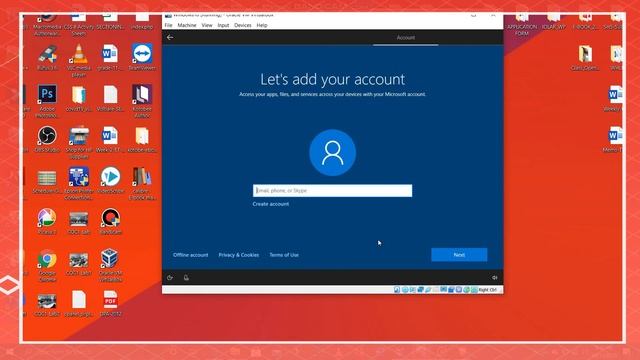Open the Week 2 Word document on desktop
Screen dimensions: 640x360
coord(110,139)
